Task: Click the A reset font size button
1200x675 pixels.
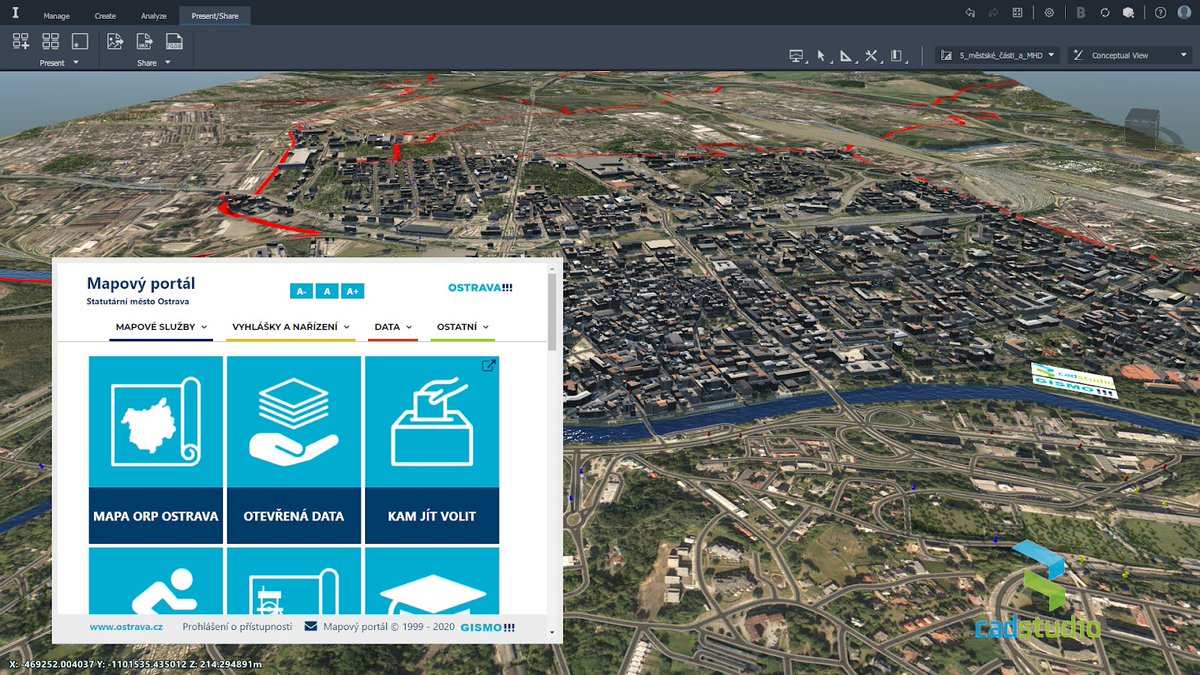Action: 327,291
